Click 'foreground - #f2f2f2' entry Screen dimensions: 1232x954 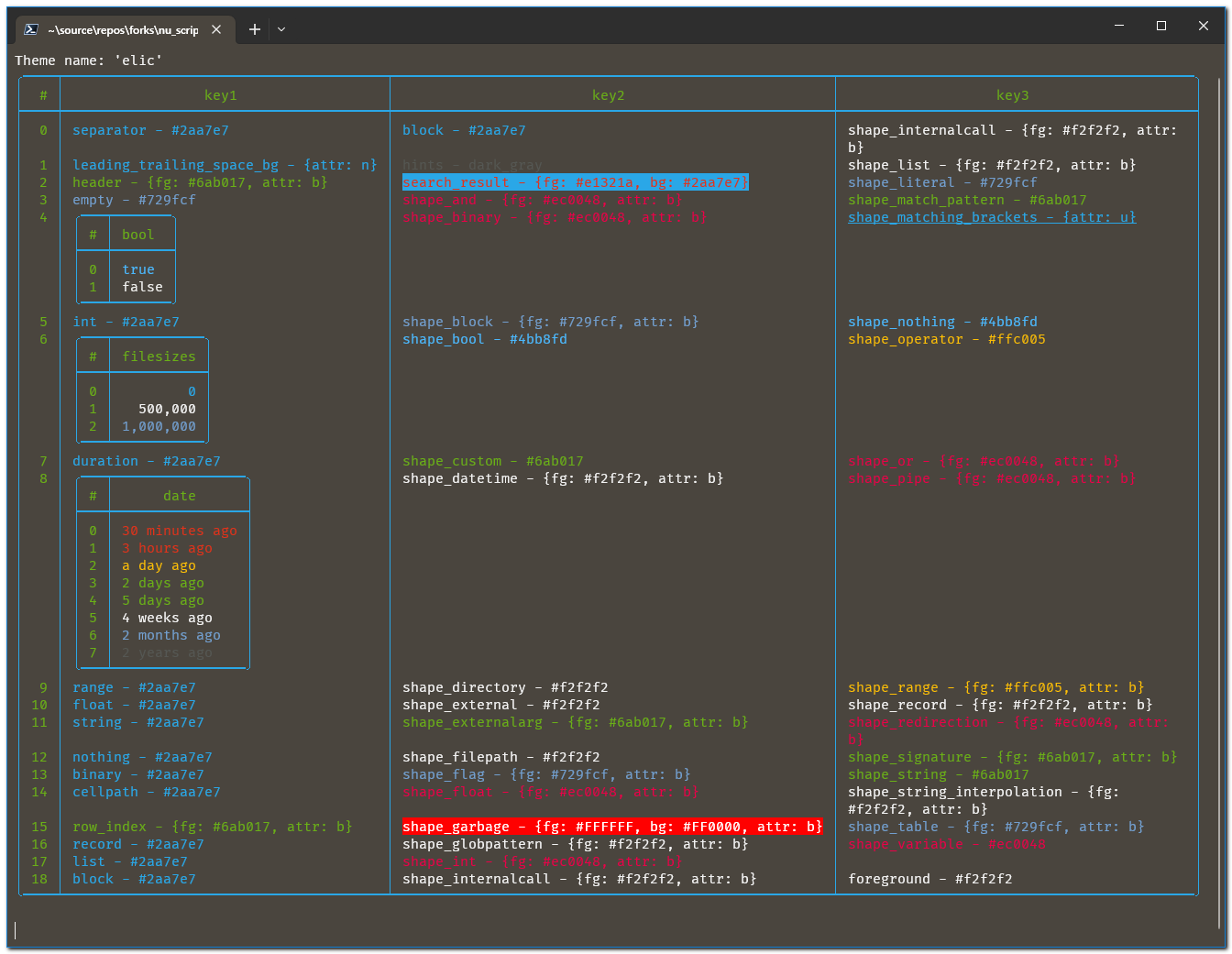tap(930, 879)
